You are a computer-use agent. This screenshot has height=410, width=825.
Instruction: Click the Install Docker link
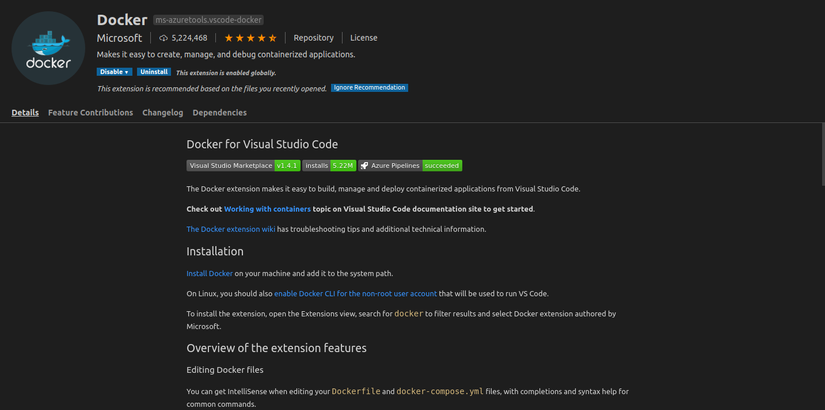coord(209,273)
